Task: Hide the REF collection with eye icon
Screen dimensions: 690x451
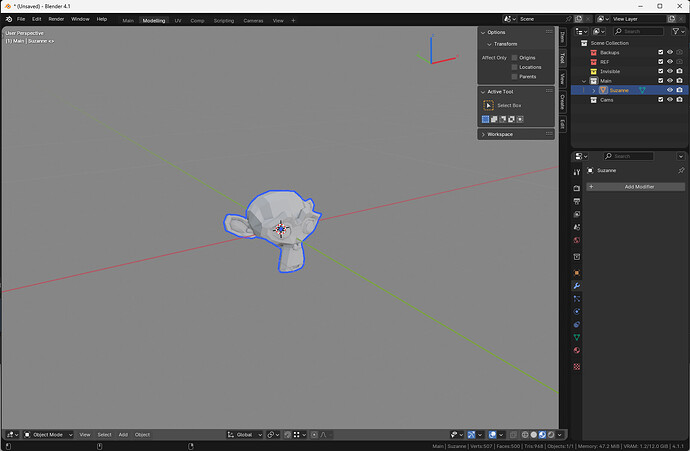Action: [x=670, y=62]
